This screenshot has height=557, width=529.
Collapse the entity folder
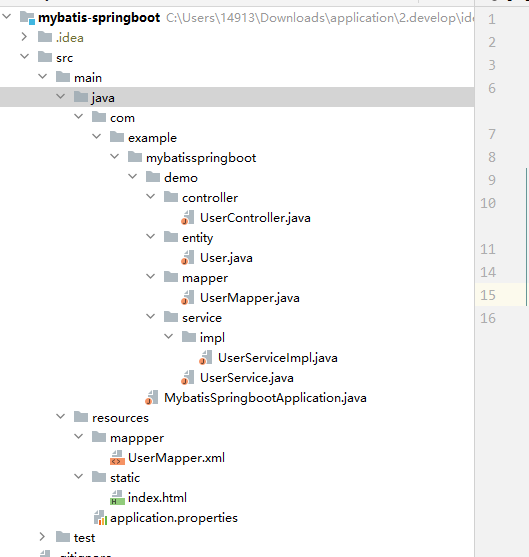[151, 236]
